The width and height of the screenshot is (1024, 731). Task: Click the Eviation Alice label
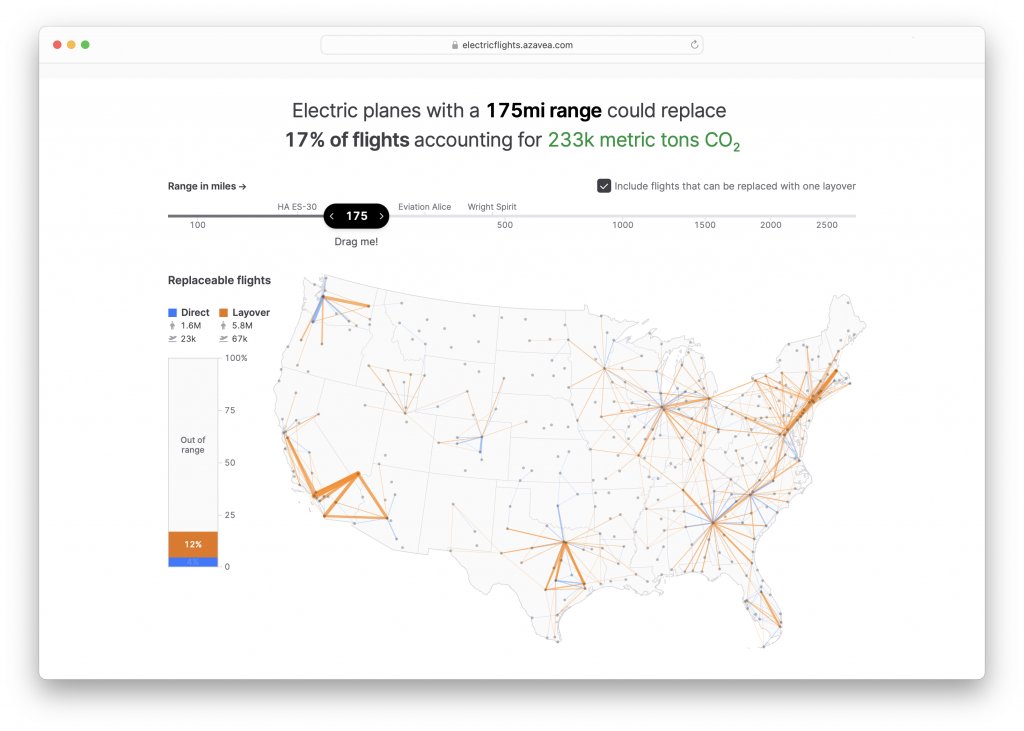(424, 206)
